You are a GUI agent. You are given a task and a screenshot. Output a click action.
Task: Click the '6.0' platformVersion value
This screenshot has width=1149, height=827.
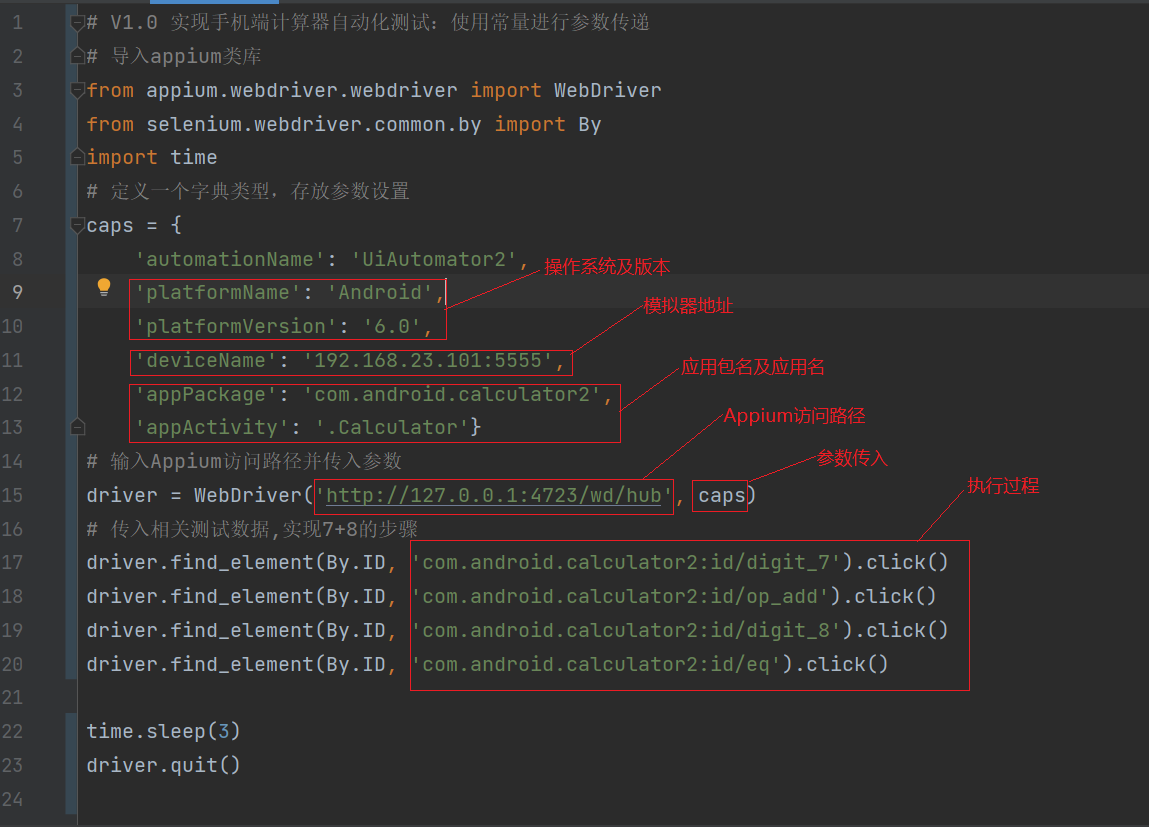tap(391, 327)
